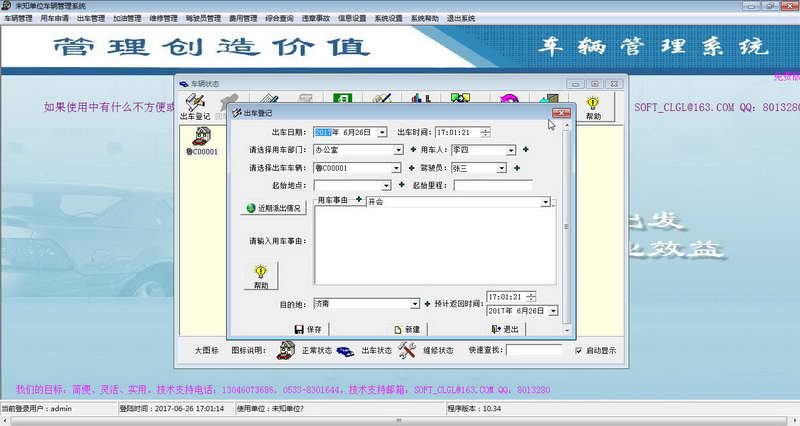Open the 系统设置 menu
The width and height of the screenshot is (800, 426).
388,18
